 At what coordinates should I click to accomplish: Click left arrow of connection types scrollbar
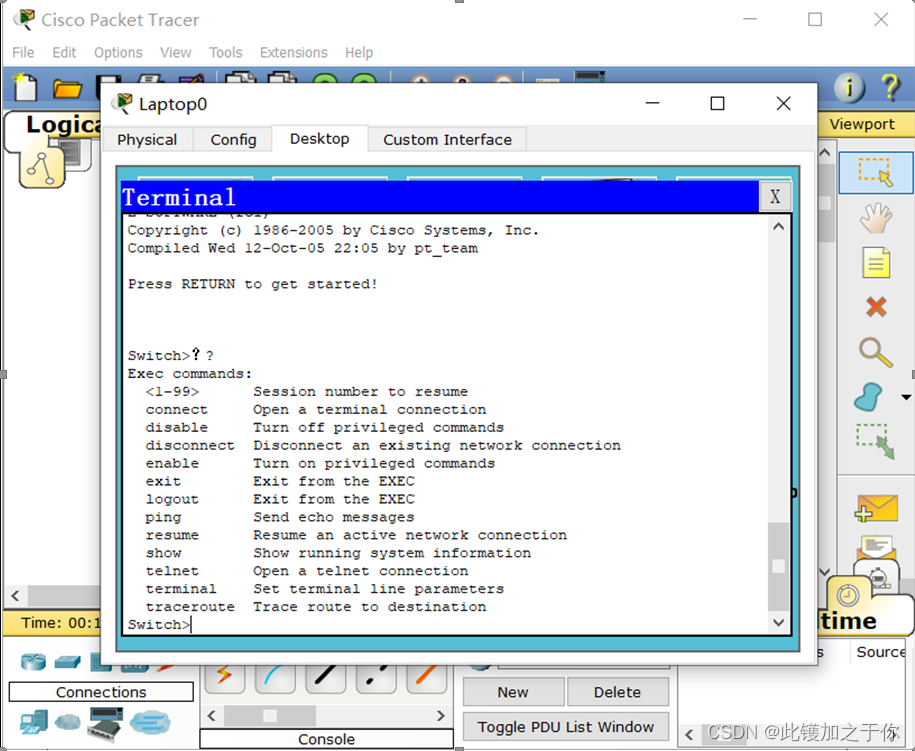click(x=212, y=715)
